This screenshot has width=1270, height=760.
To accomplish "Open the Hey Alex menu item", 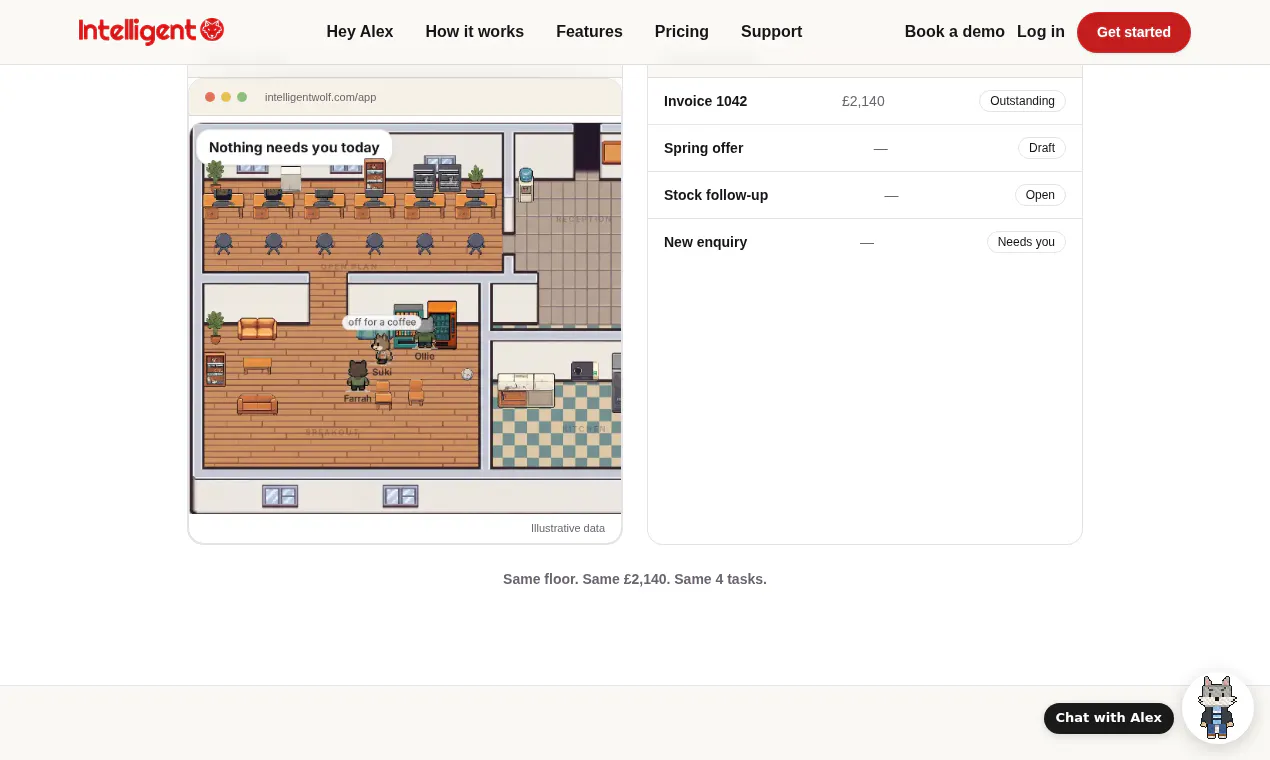I will click(360, 32).
